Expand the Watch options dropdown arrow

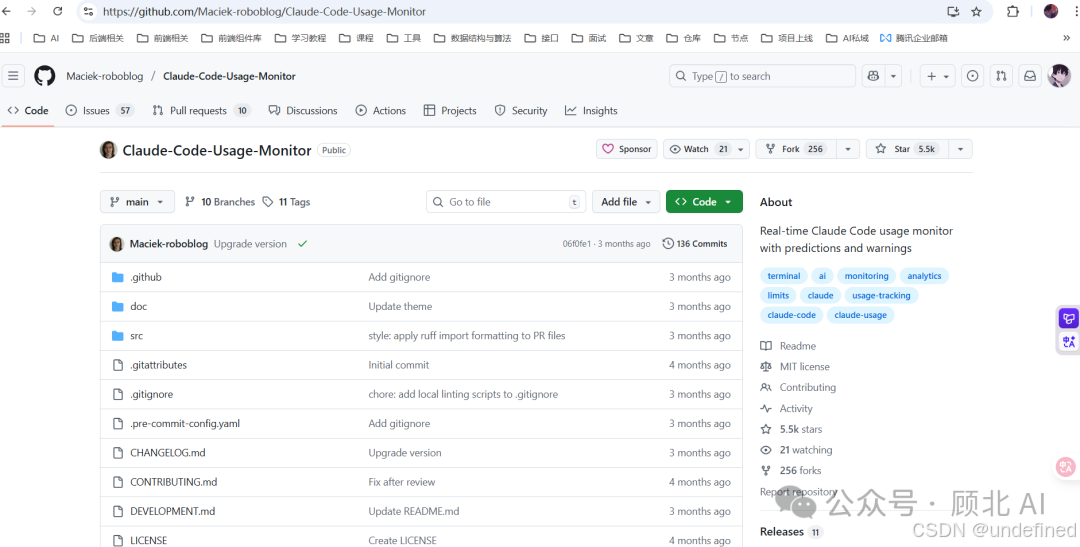[741, 149]
